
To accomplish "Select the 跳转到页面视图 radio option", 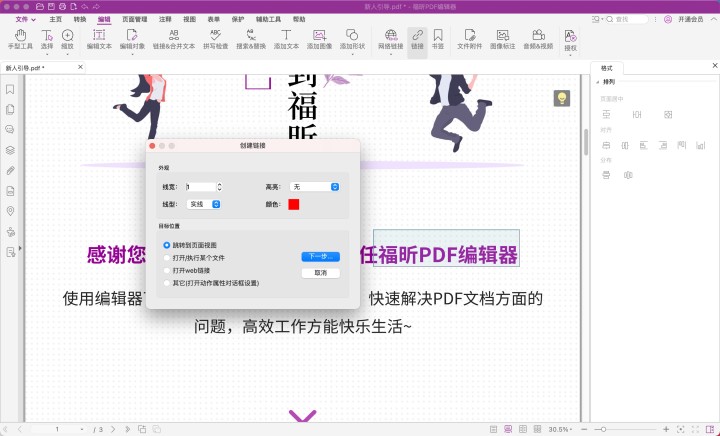I will tap(167, 244).
